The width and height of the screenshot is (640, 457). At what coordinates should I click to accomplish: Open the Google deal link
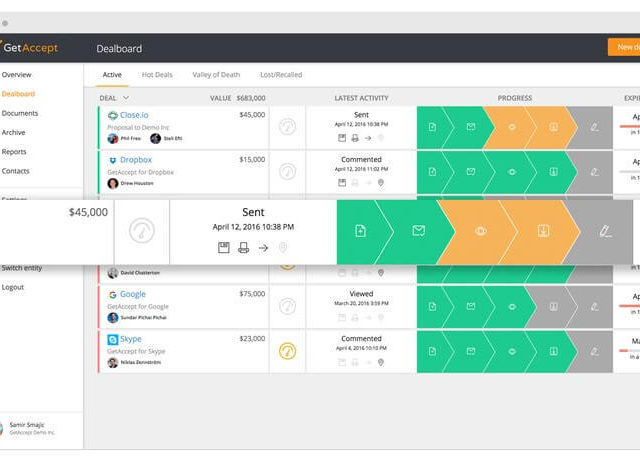(133, 294)
